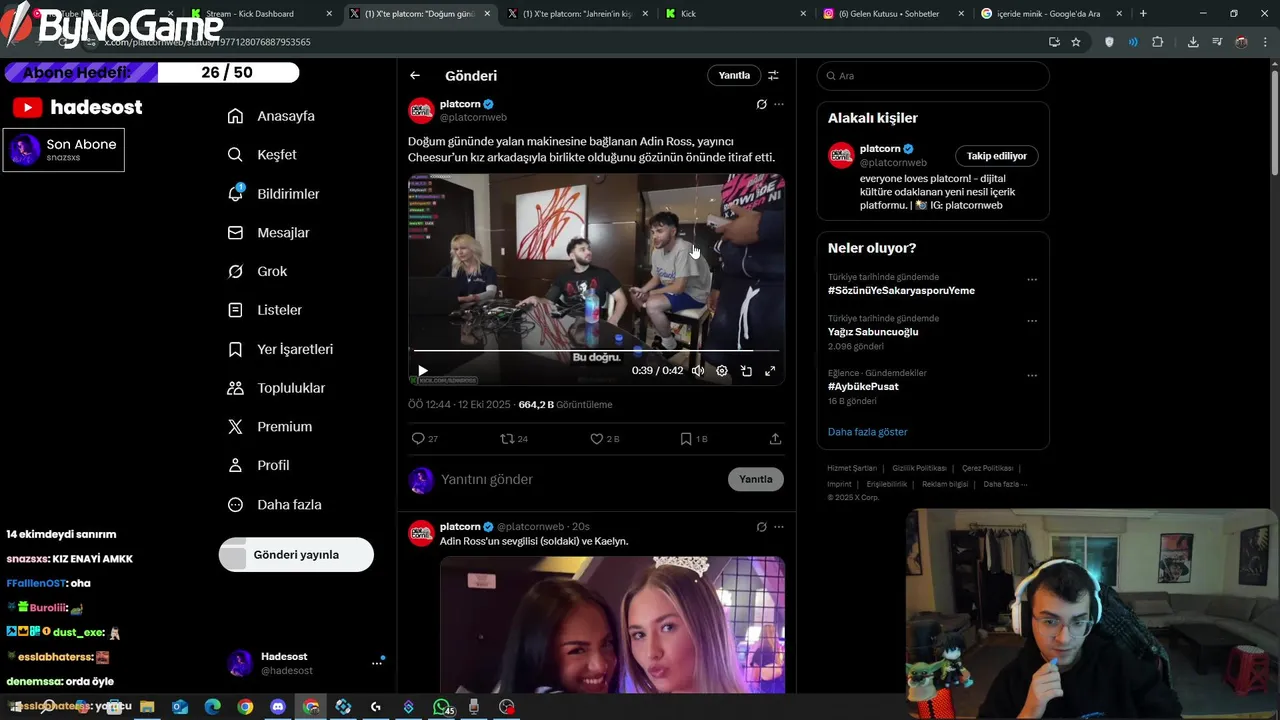Enter fullscreen on the video

(x=770, y=371)
